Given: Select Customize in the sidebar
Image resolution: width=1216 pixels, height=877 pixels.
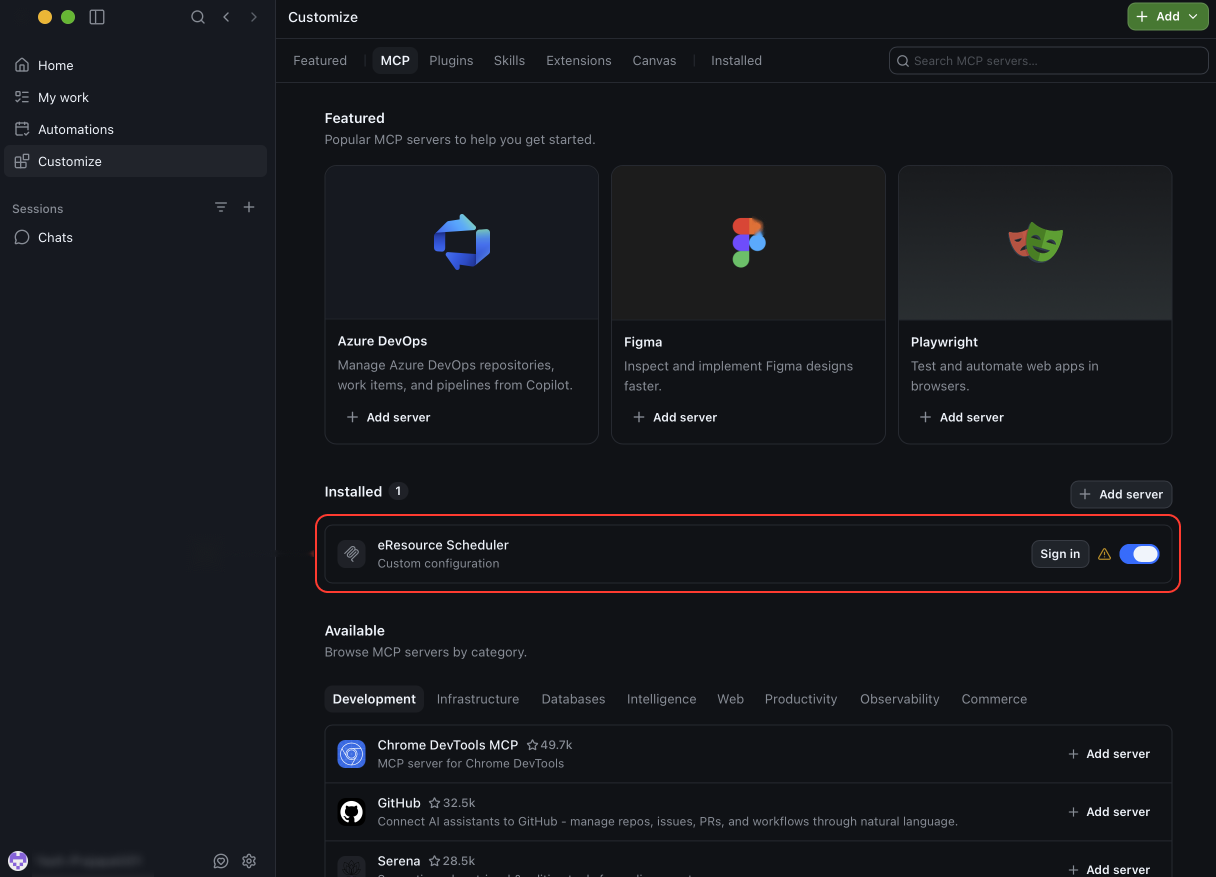Looking at the screenshot, I should [136, 161].
